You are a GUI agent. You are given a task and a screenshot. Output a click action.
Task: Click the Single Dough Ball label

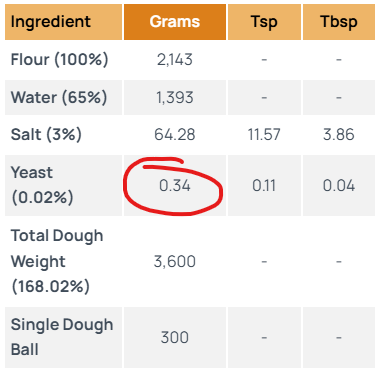pos(62,337)
